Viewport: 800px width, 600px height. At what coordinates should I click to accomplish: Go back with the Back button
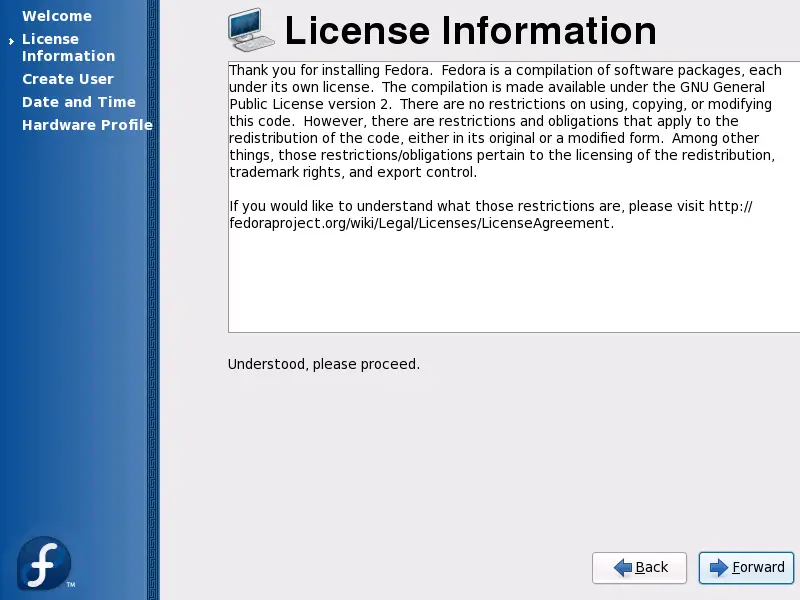tap(639, 567)
